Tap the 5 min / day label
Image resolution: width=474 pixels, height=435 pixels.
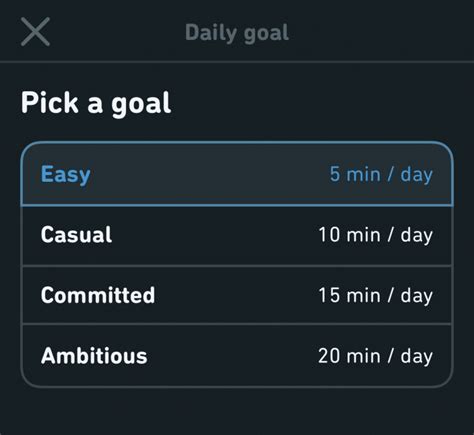pyautogui.click(x=381, y=174)
